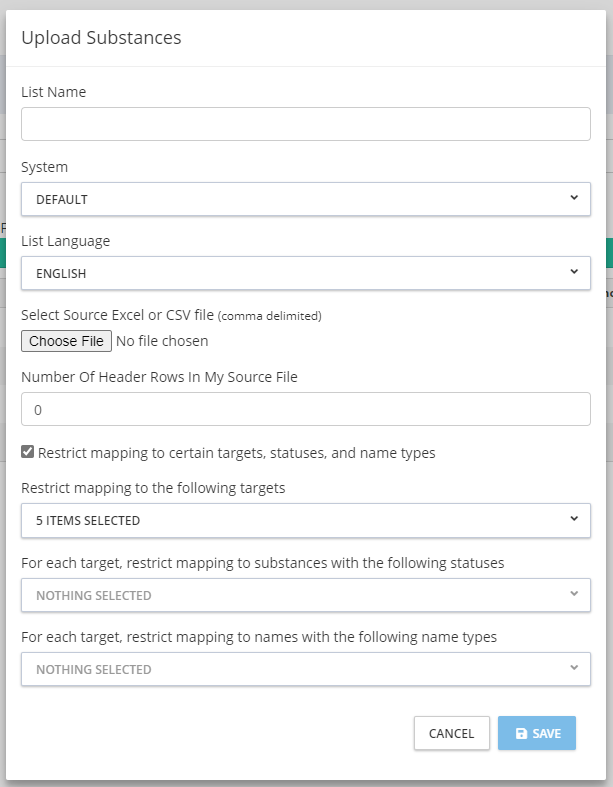Screen dimensions: 613x787
Task: Click the chevron on the targets dropdown
Action: (x=574, y=519)
